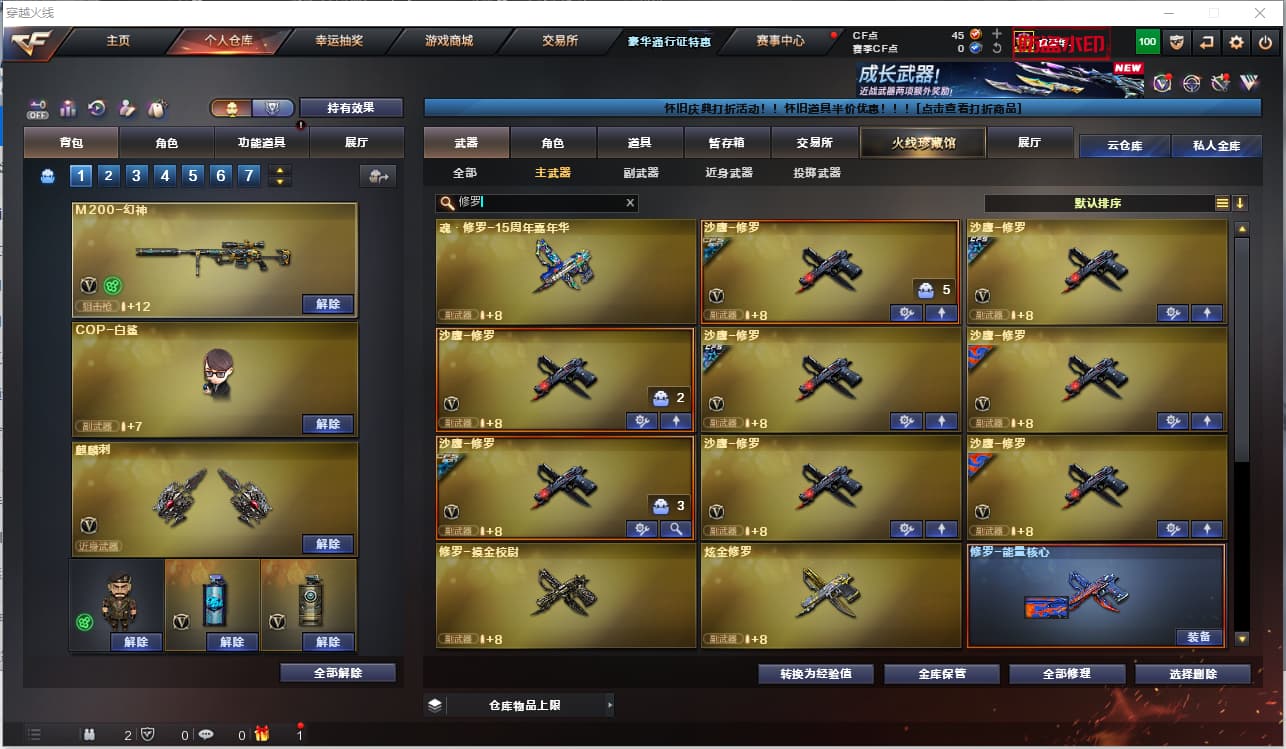The width and height of the screenshot is (1286, 749).
Task: Click the return arrow icon in top bar
Action: coord(1207,42)
